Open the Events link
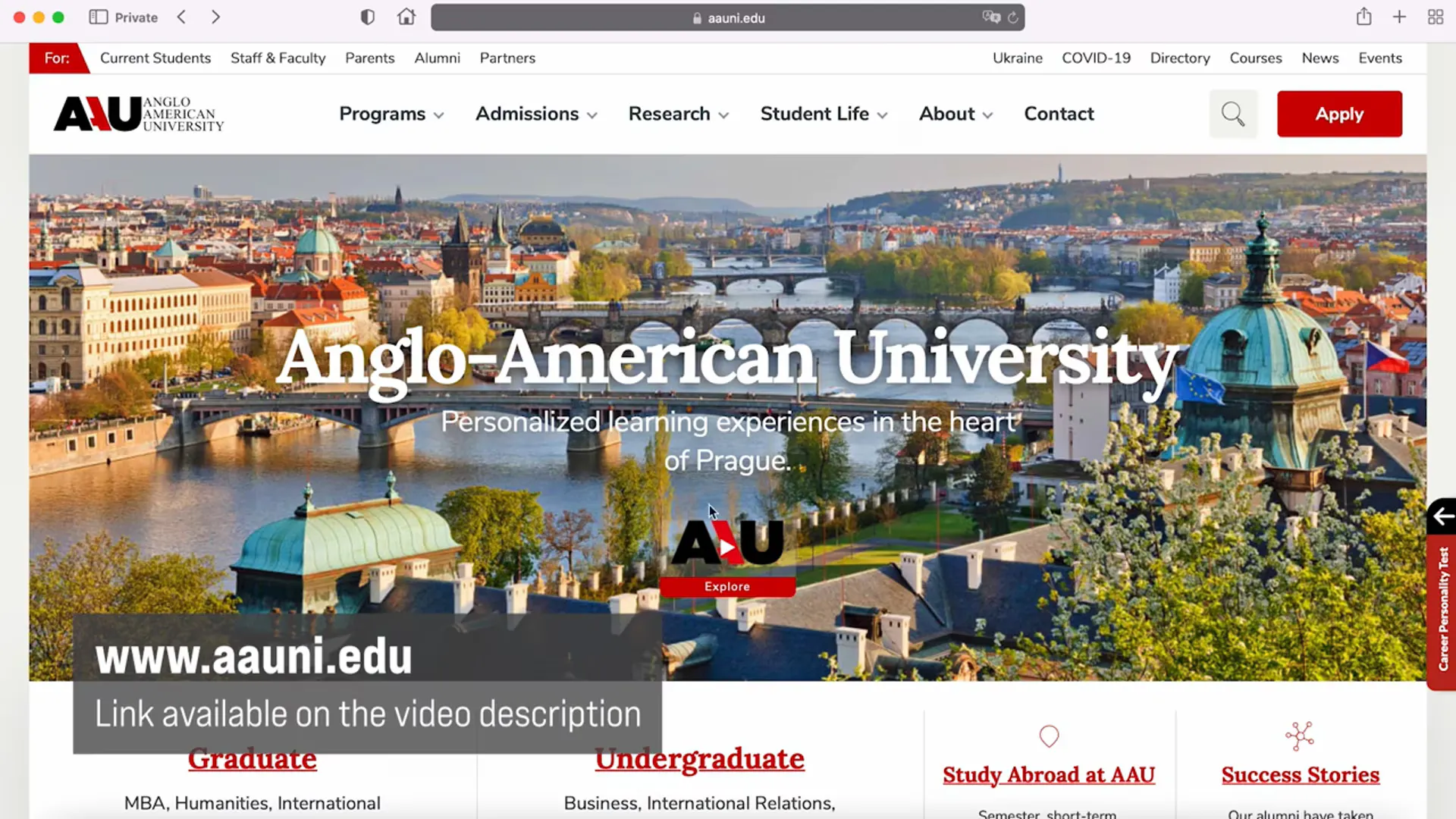 1380,58
